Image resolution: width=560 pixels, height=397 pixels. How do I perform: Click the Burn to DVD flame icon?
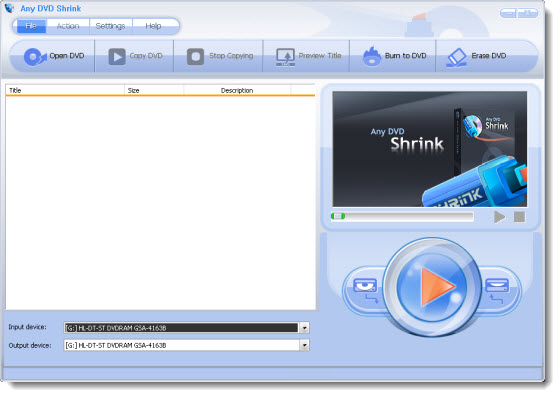click(372, 56)
